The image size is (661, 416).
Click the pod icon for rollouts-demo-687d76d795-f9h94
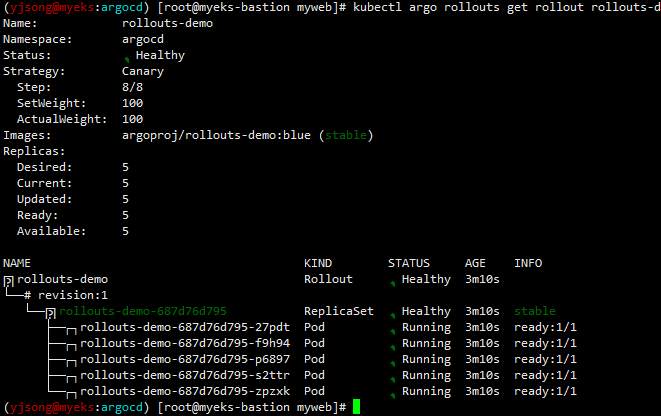71,347
